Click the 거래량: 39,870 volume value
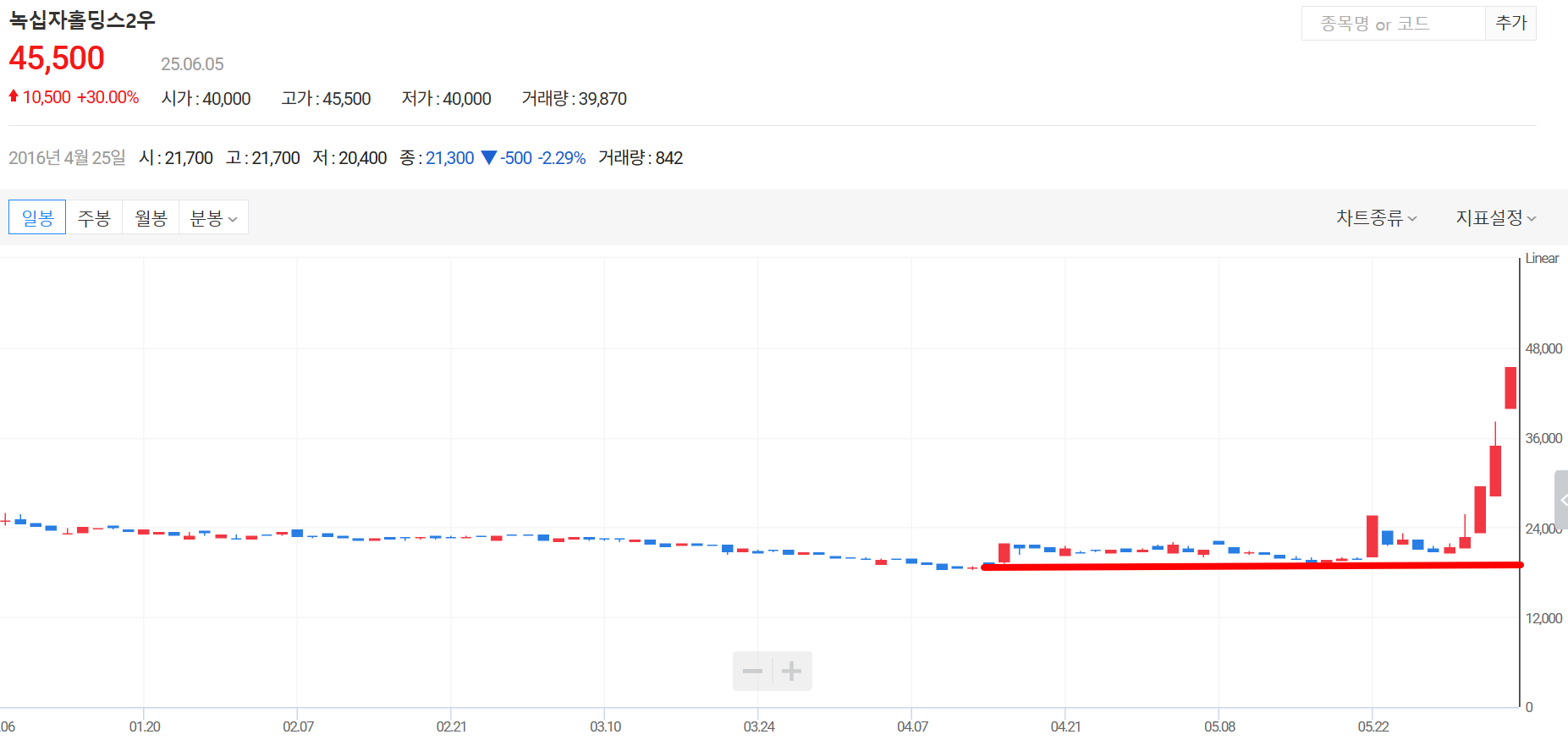1568x740 pixels. click(x=574, y=98)
